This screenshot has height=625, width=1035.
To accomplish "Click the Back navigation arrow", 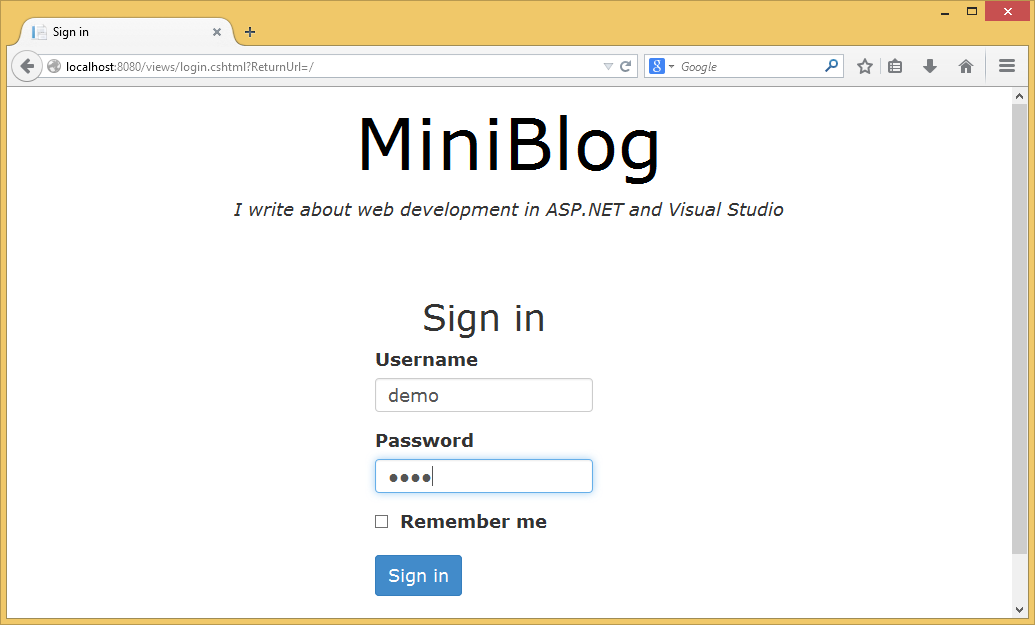I will (26, 66).
